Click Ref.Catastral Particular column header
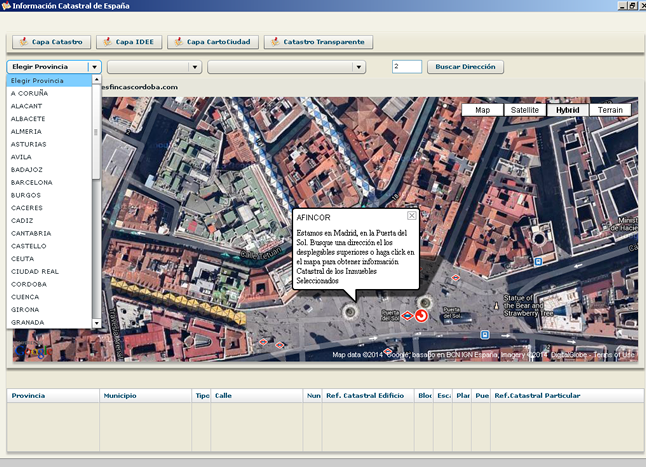The image size is (646, 467). click(567, 396)
